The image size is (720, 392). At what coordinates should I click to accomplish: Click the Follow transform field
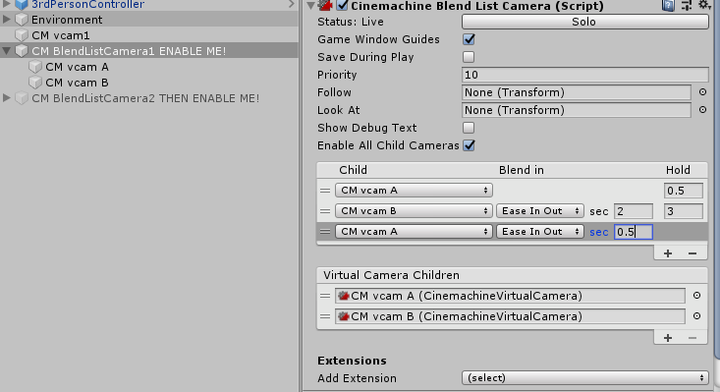[576, 92]
